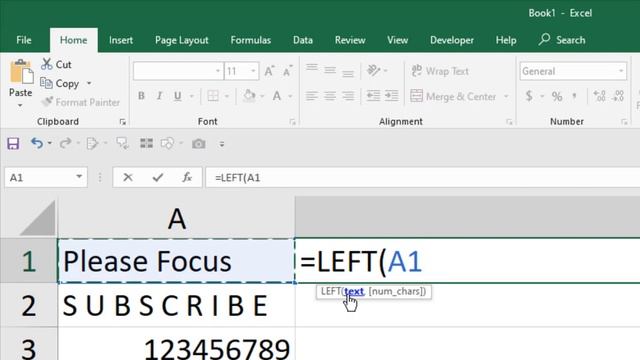Open the Copy dropdown arrow
The width and height of the screenshot is (640, 360).
click(x=89, y=84)
